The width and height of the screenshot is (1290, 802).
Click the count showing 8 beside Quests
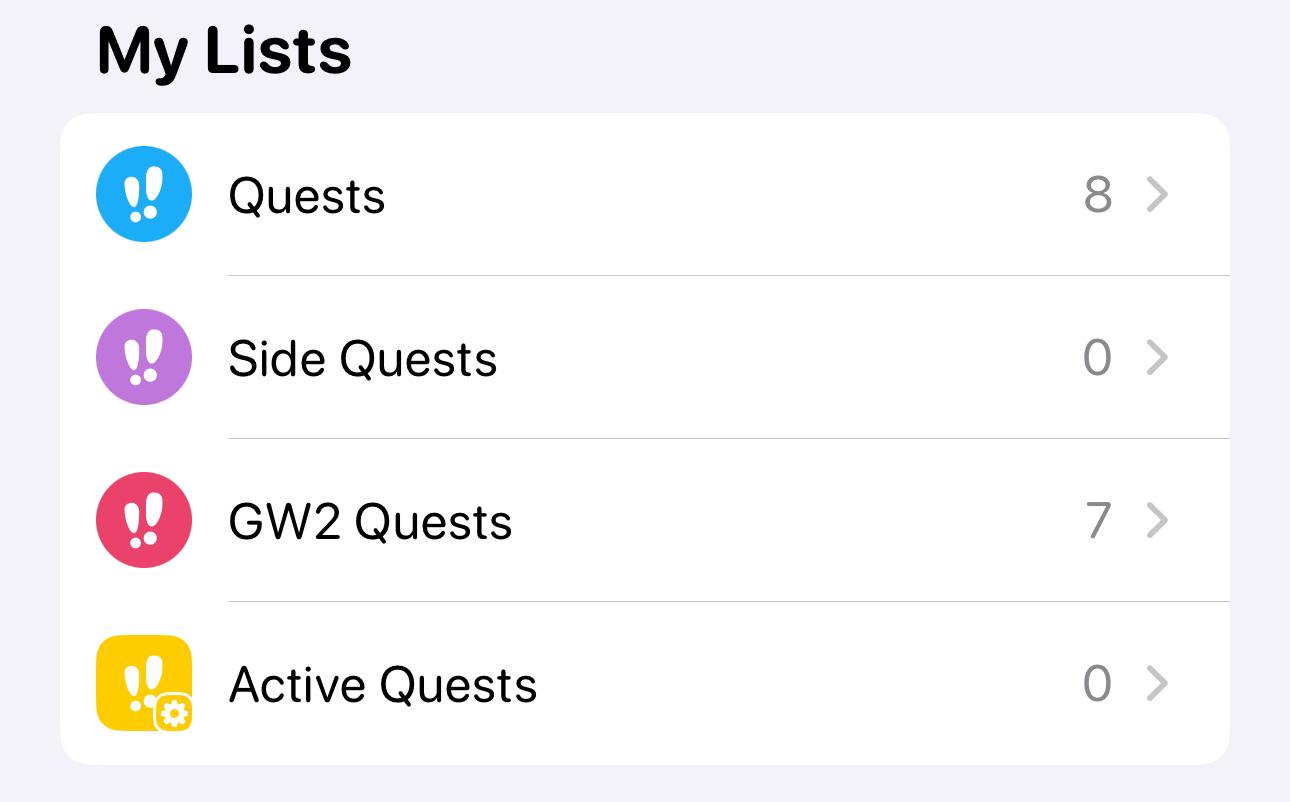coord(1098,195)
